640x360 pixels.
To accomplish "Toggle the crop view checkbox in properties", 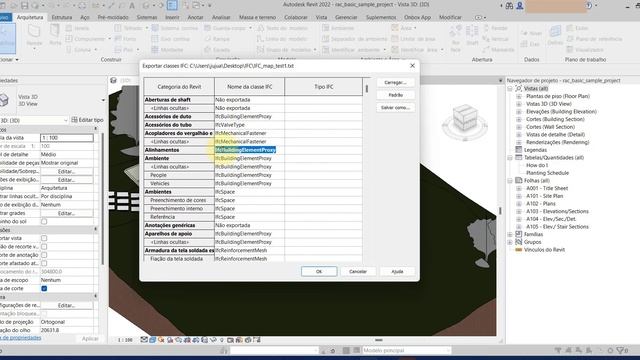I will (x=44, y=238).
